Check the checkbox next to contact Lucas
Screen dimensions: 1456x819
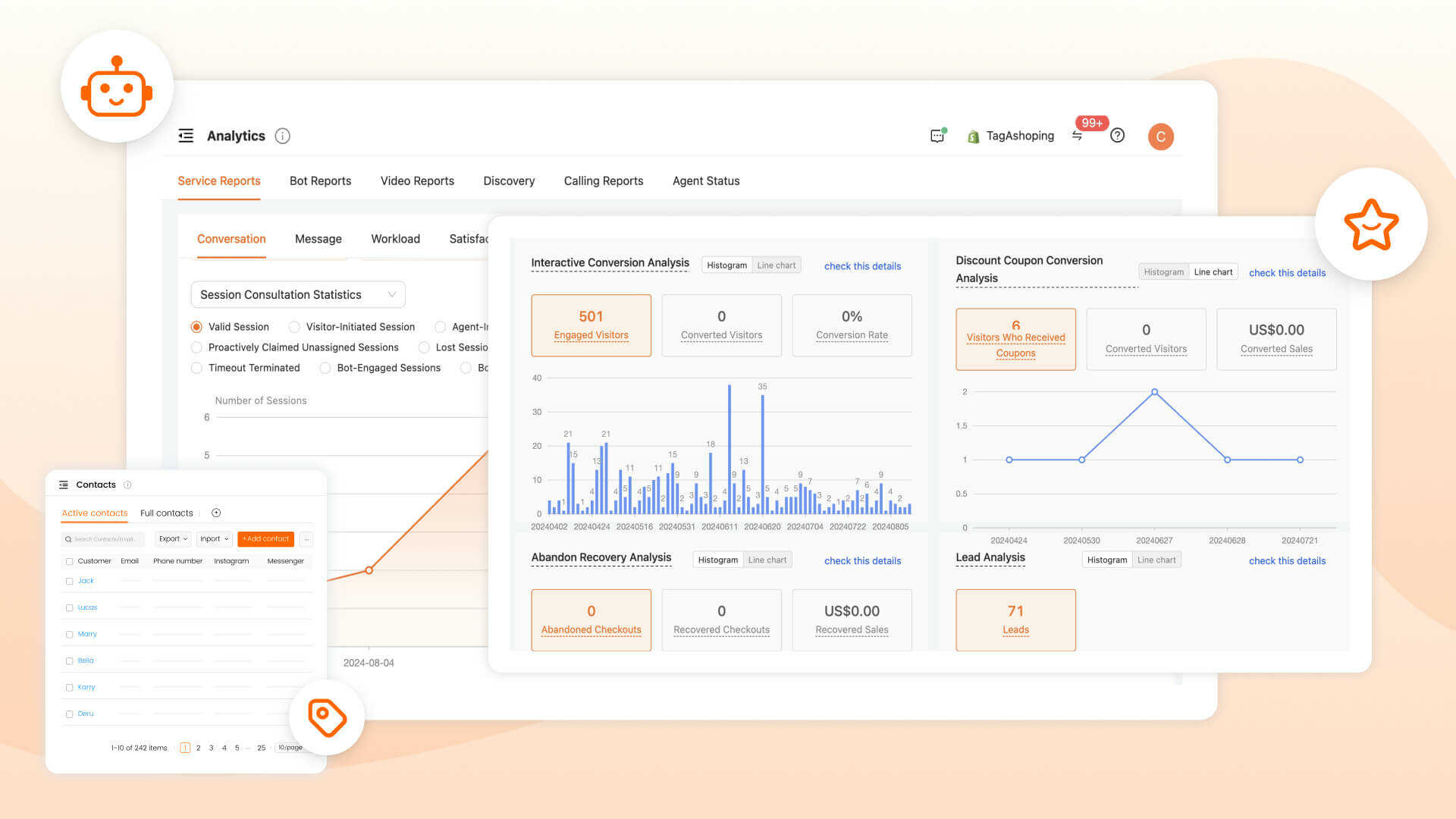[x=70, y=607]
